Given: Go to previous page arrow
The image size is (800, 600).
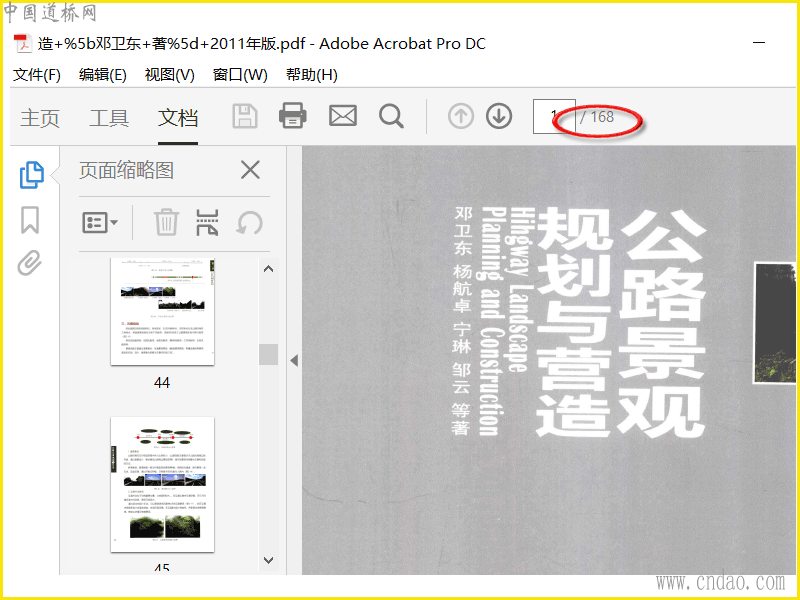Looking at the screenshot, I should coord(461,116).
